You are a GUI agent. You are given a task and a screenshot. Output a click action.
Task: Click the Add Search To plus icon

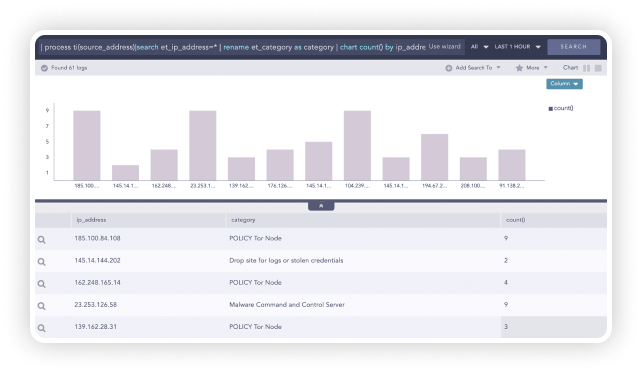pyautogui.click(x=449, y=68)
